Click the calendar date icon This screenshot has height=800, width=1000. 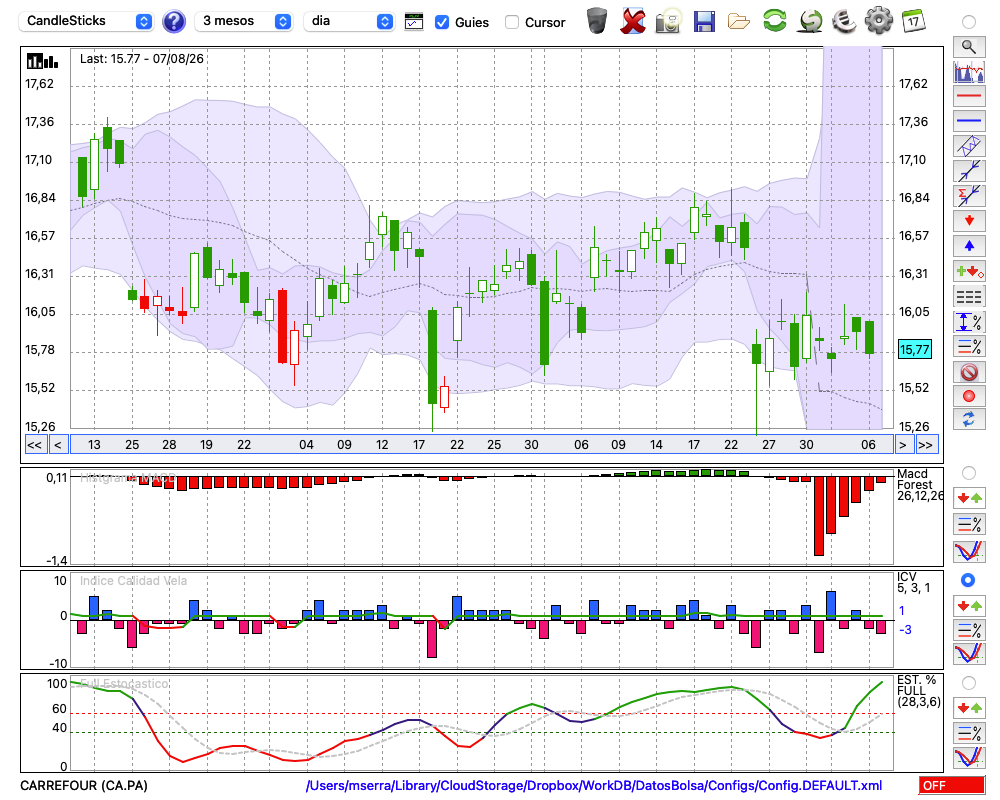[x=914, y=21]
